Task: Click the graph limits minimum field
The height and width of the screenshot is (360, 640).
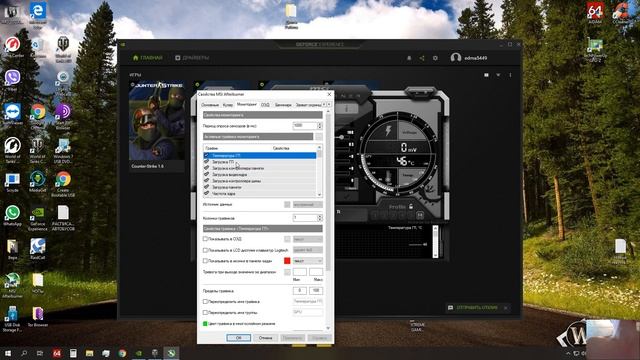Action: [x=300, y=291]
